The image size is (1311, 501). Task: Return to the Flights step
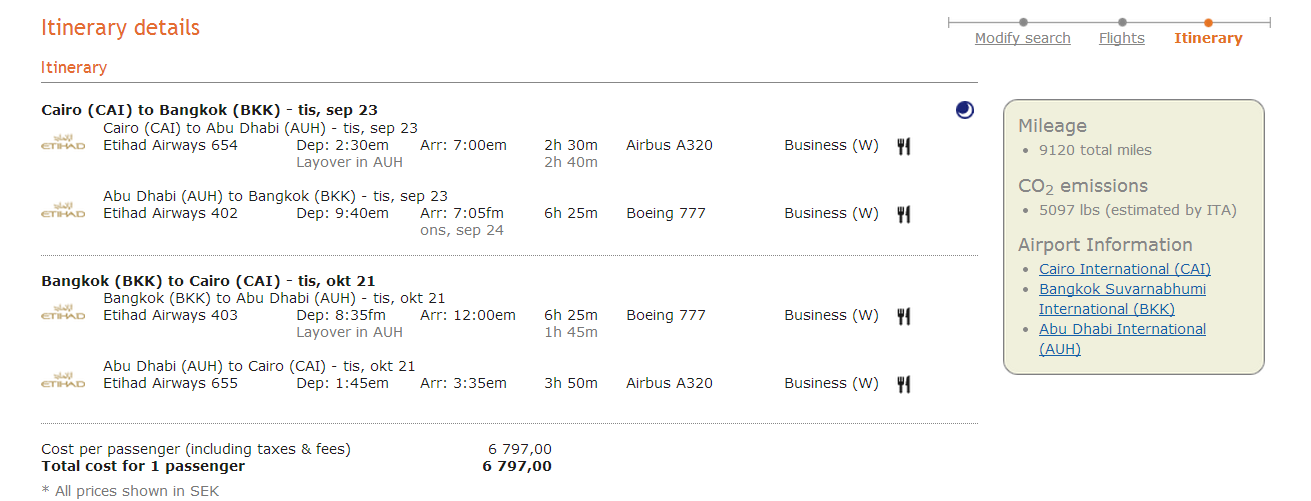pos(1121,38)
